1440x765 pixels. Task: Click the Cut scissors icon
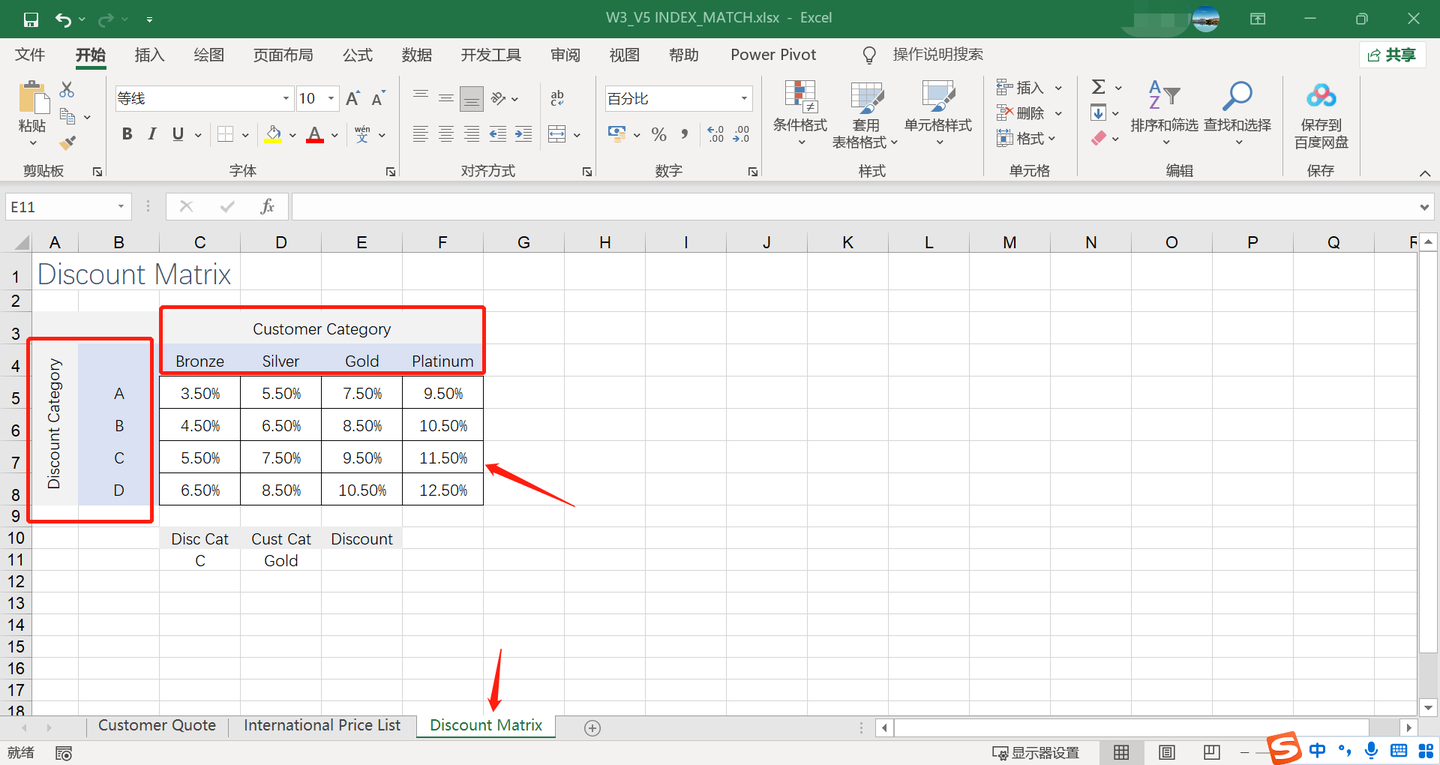(x=67, y=90)
